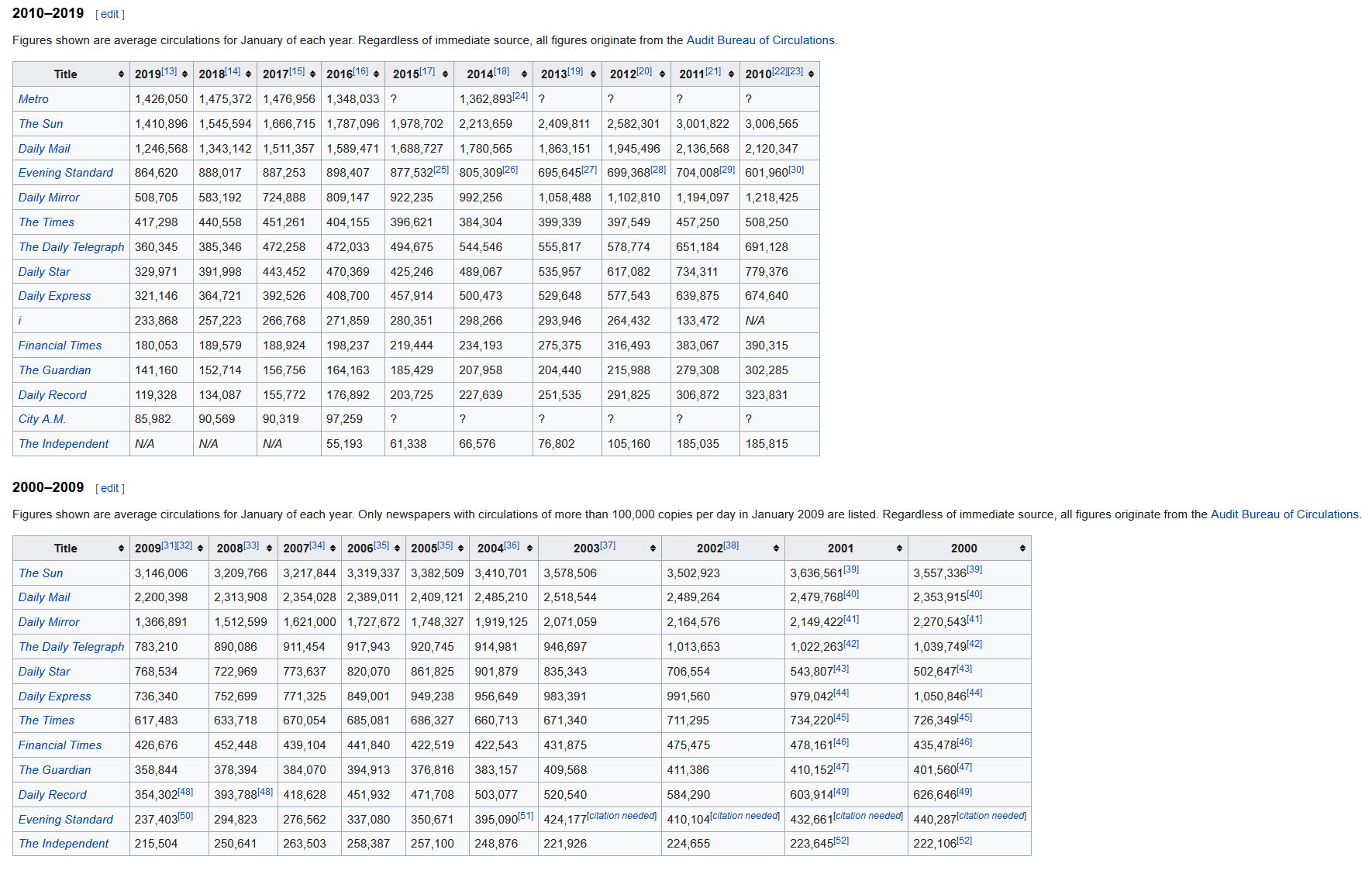Open Daily Record link in 2000–2009 table

point(53,795)
